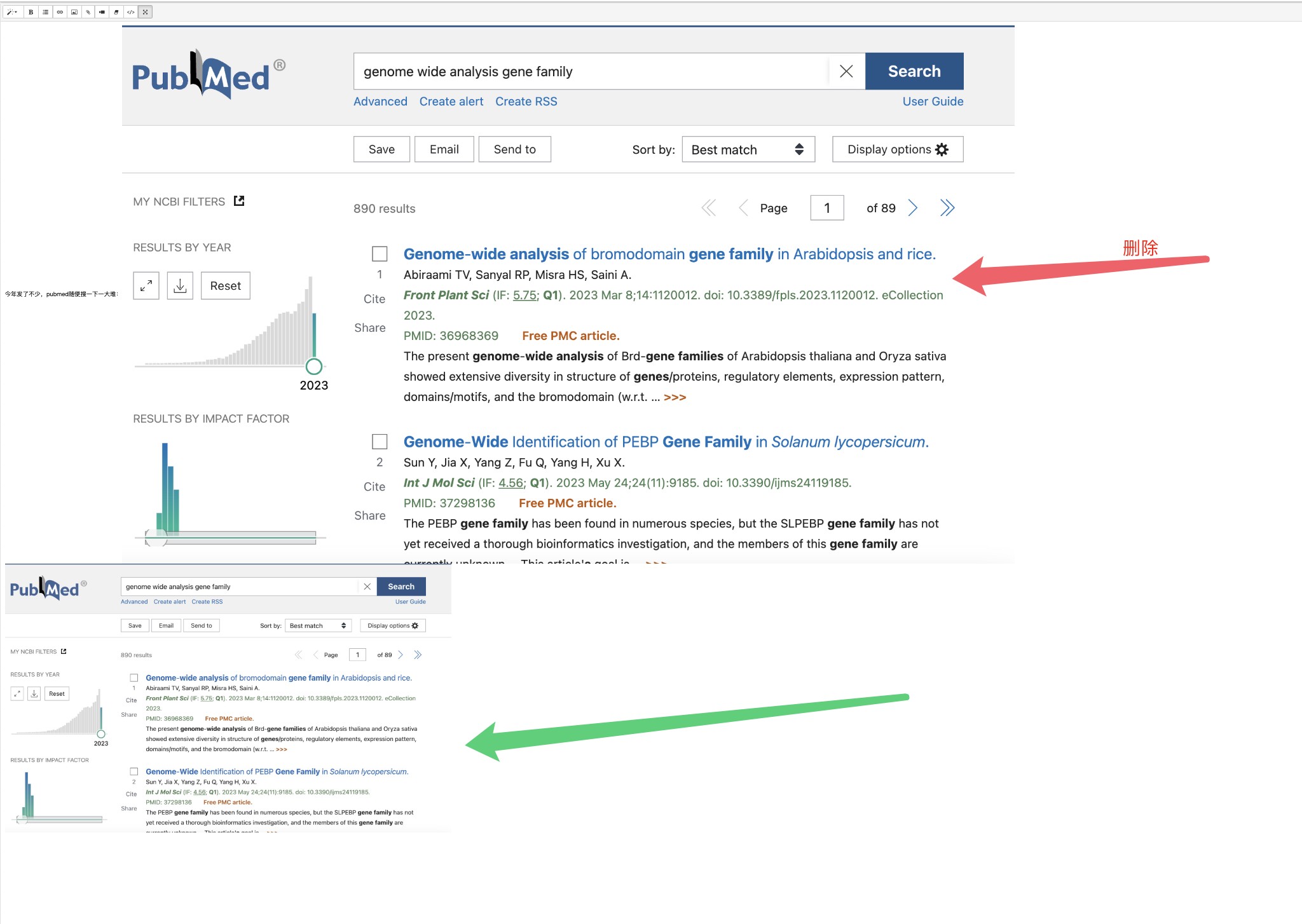Open Display options with gear in the larger PubMed page
This screenshot has height=924, width=1302.
click(x=898, y=149)
